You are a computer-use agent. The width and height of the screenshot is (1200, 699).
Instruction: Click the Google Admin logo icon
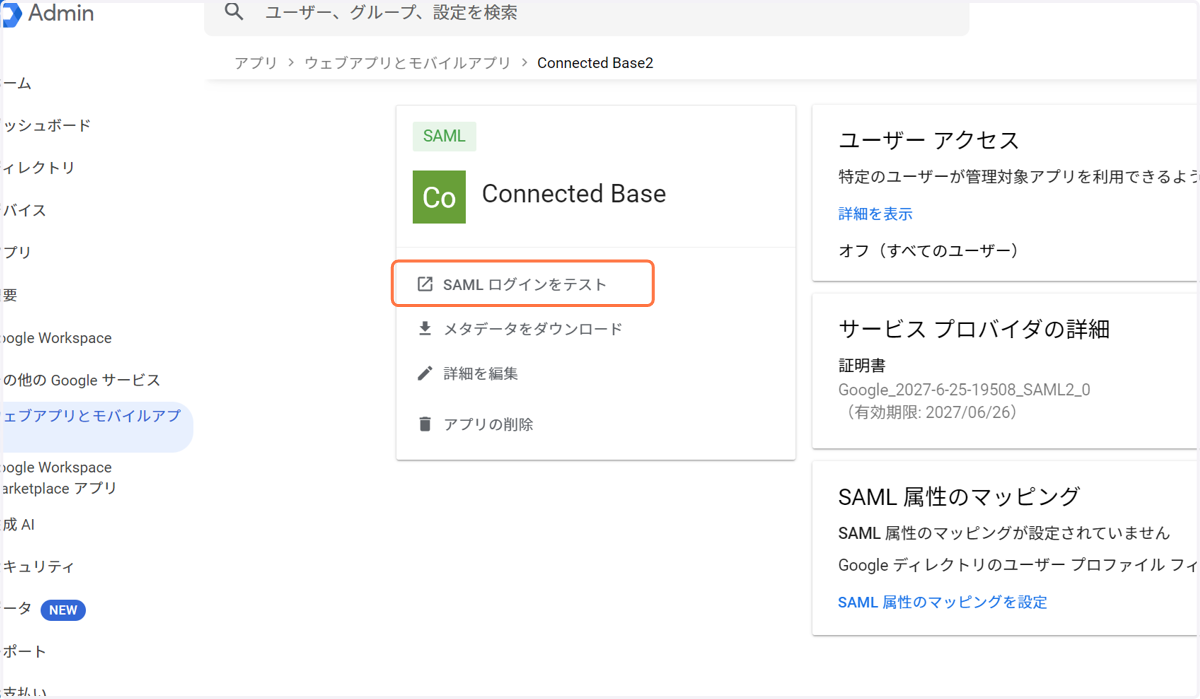pos(11,14)
